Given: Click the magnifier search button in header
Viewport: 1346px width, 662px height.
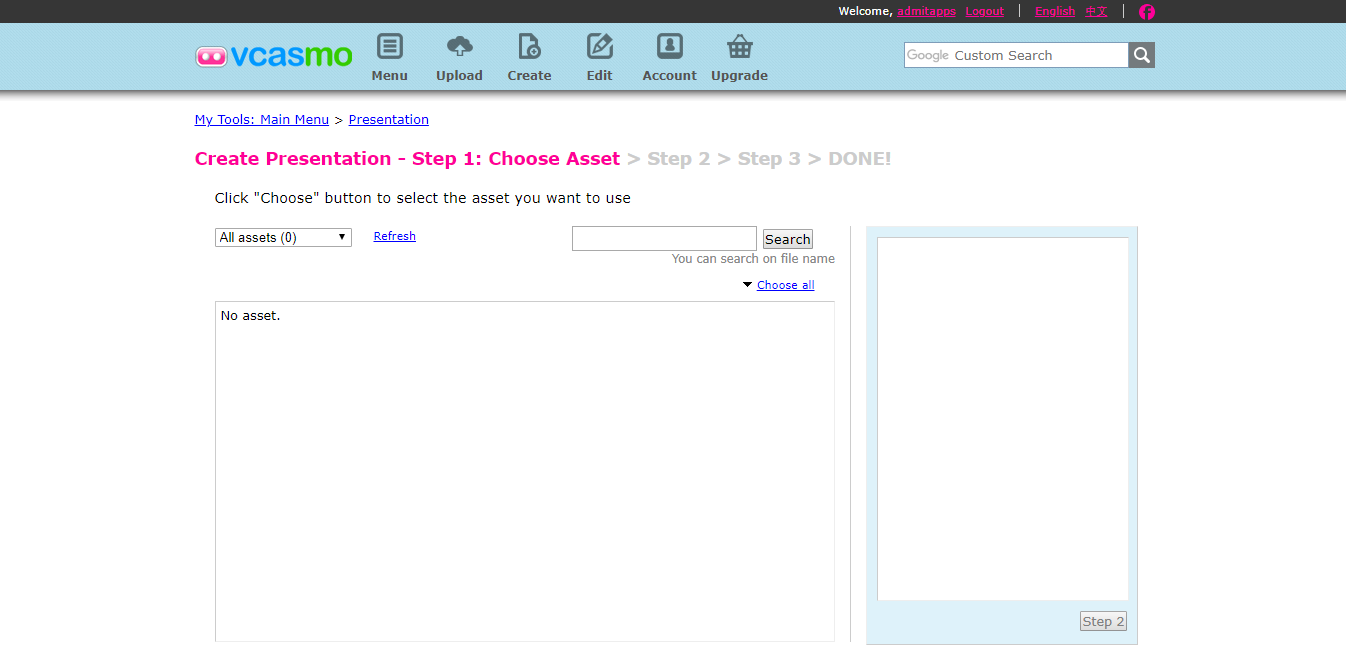Looking at the screenshot, I should pyautogui.click(x=1142, y=55).
